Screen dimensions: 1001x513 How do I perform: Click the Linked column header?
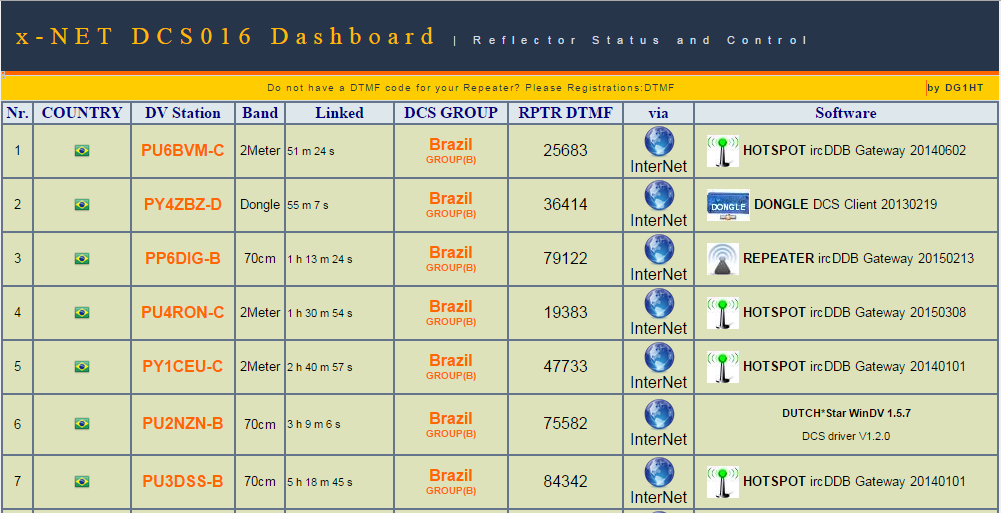tap(339, 113)
